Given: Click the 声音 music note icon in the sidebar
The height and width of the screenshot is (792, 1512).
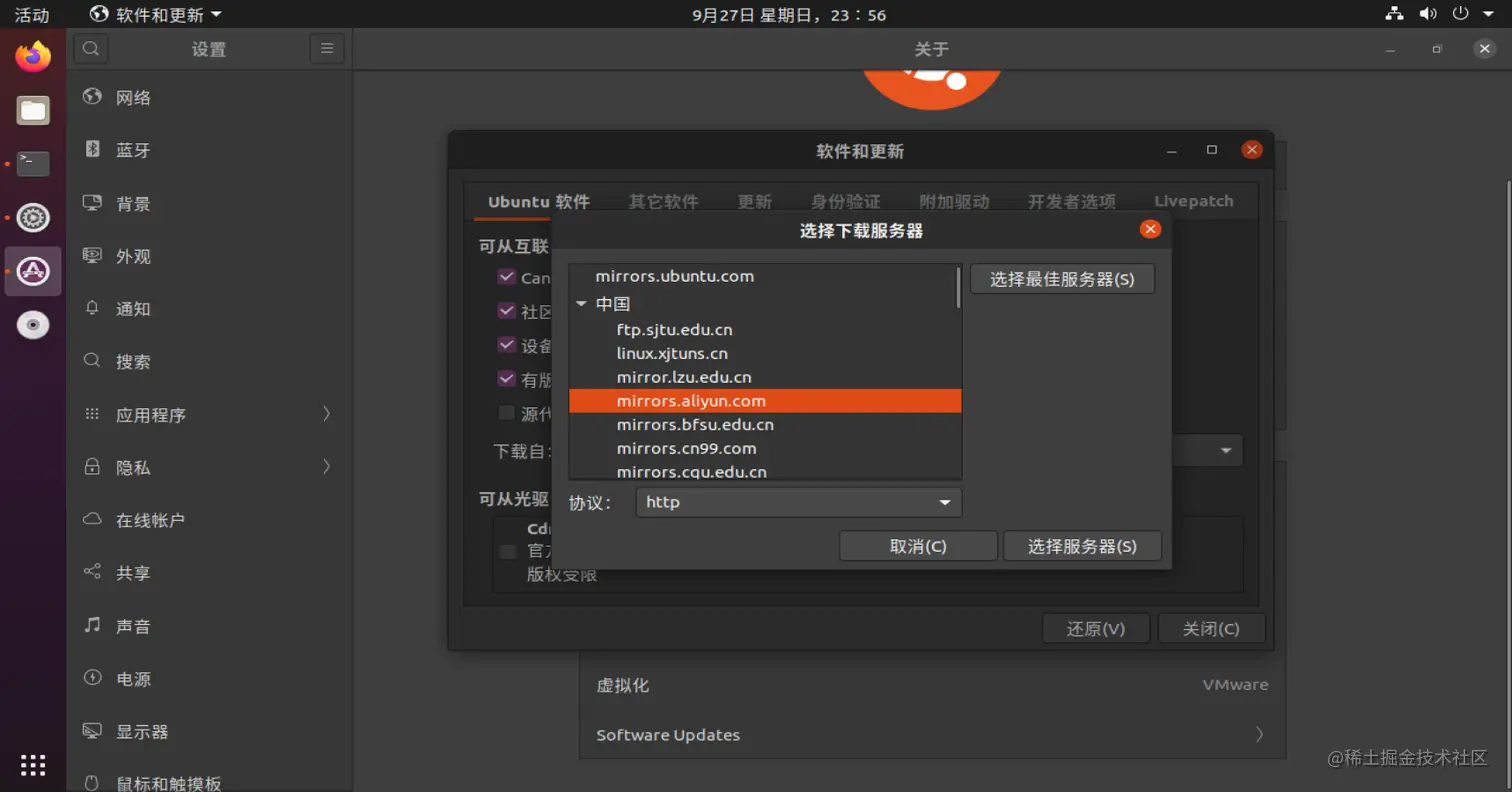Looking at the screenshot, I should (92, 625).
